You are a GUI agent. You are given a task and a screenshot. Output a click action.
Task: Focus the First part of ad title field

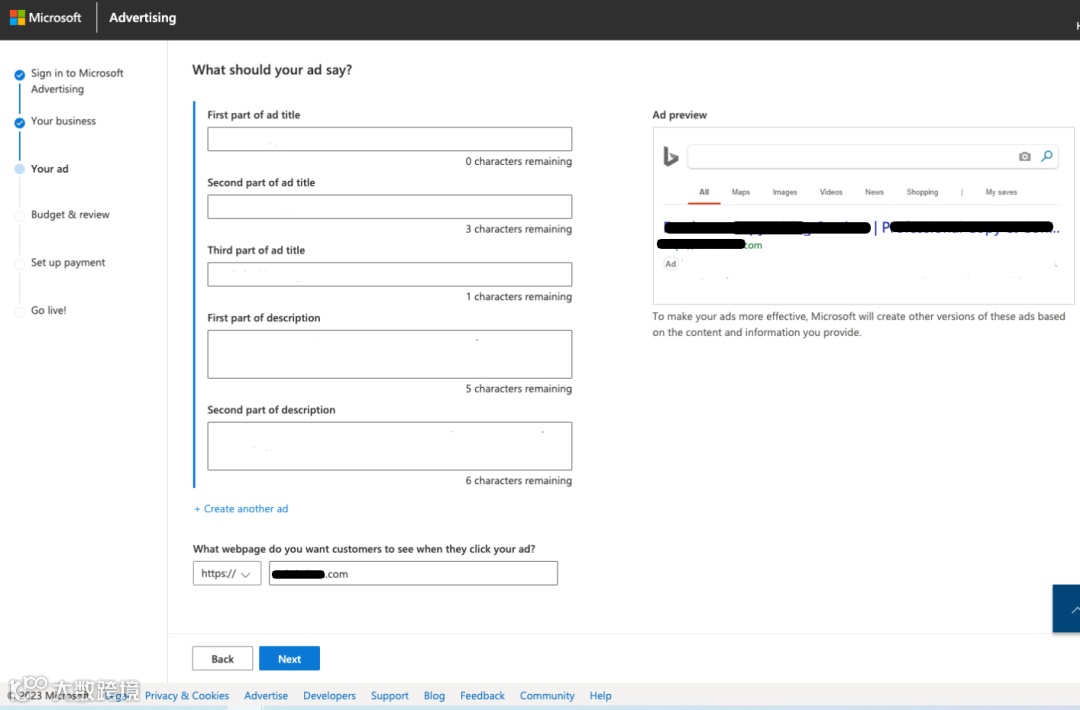pos(389,139)
